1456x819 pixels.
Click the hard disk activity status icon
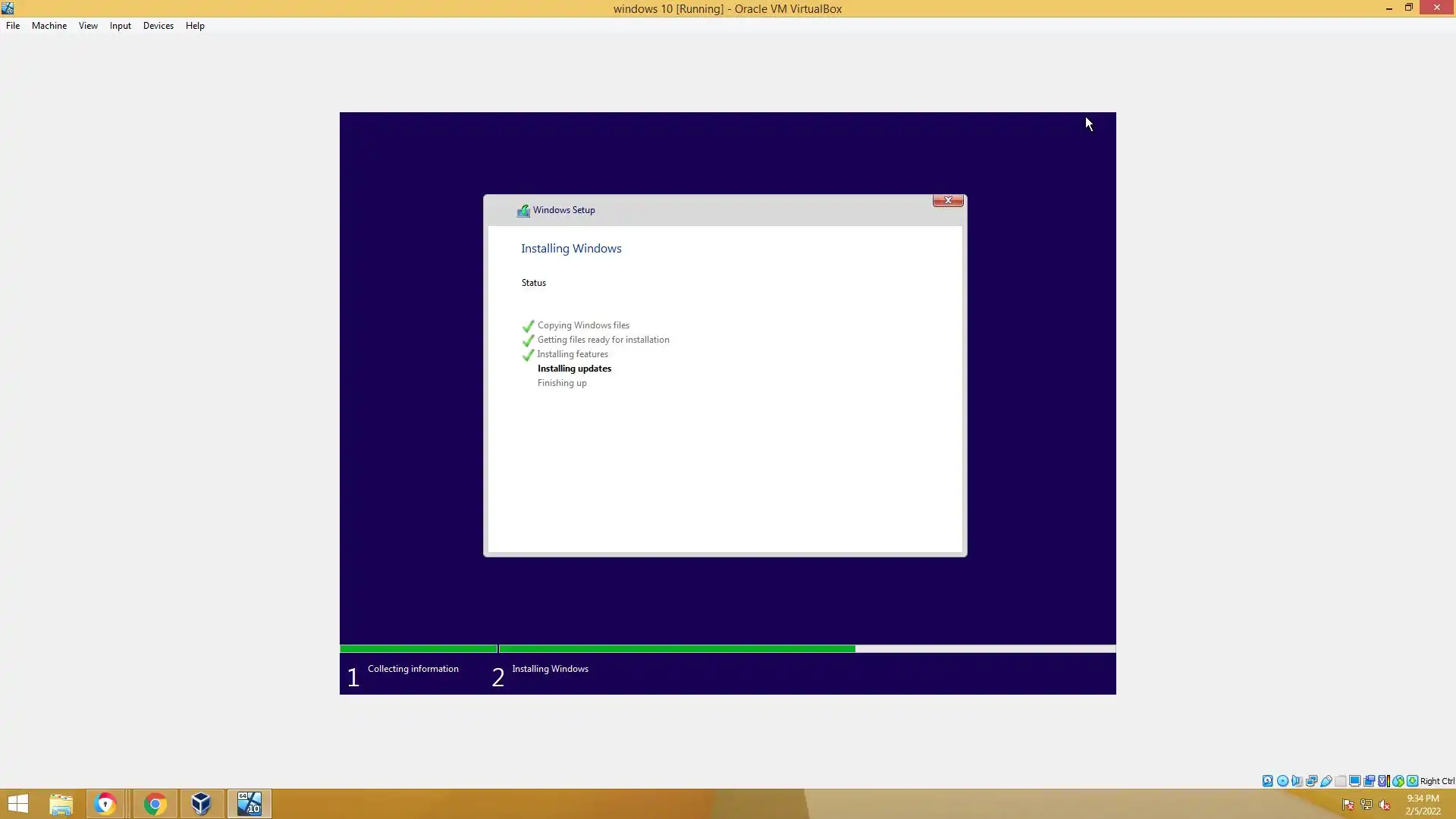[x=1267, y=781]
